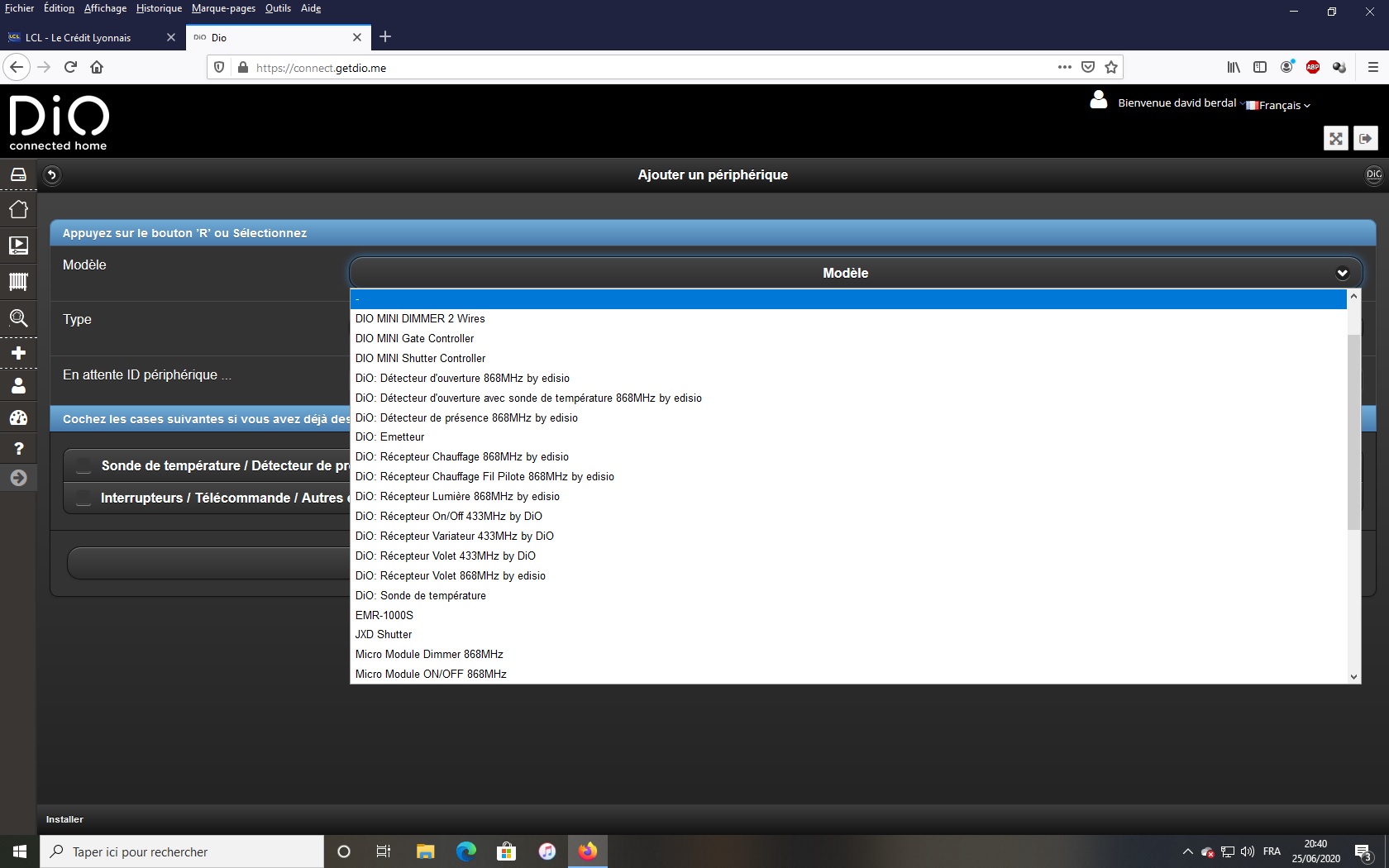Open the Fichier menu

click(19, 8)
